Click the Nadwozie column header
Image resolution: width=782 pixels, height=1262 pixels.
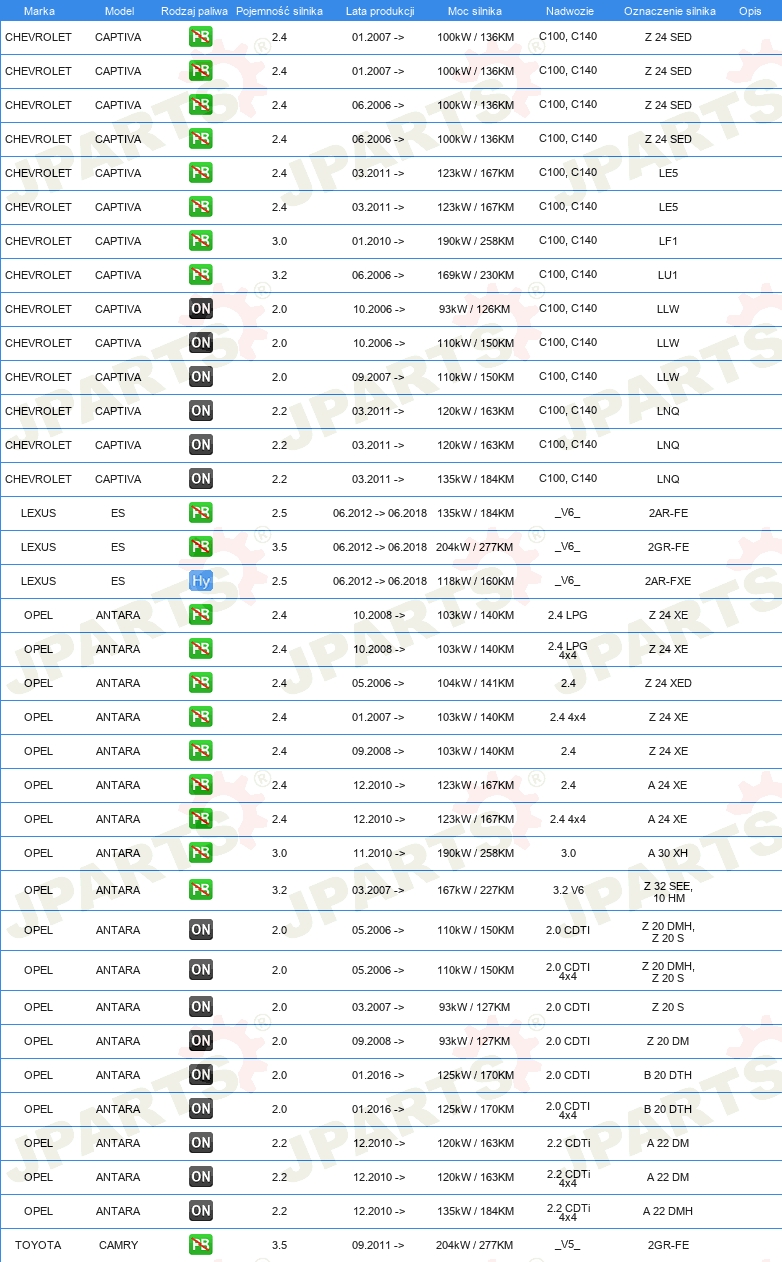[x=569, y=11]
